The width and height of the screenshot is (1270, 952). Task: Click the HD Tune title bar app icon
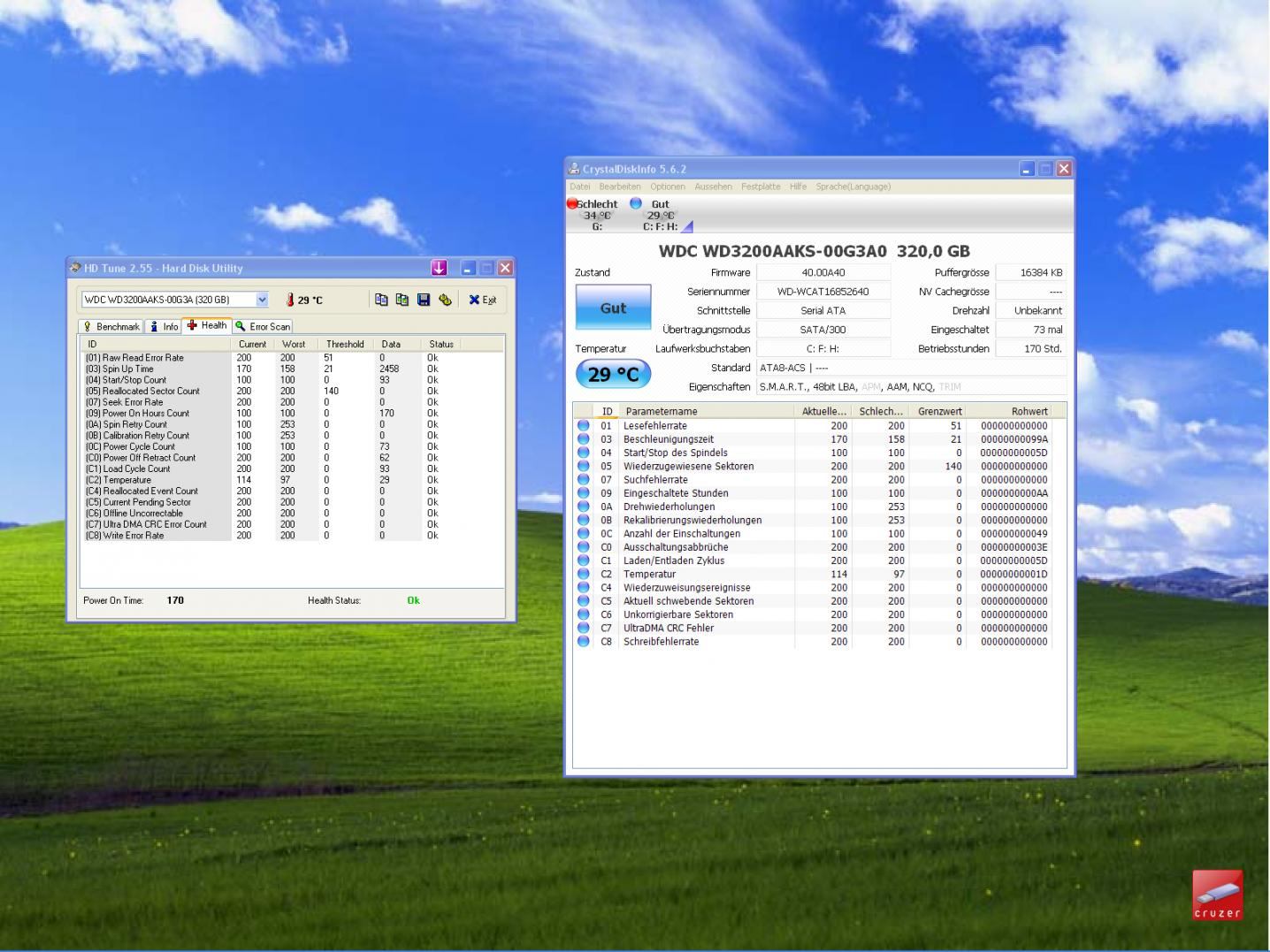tap(76, 268)
